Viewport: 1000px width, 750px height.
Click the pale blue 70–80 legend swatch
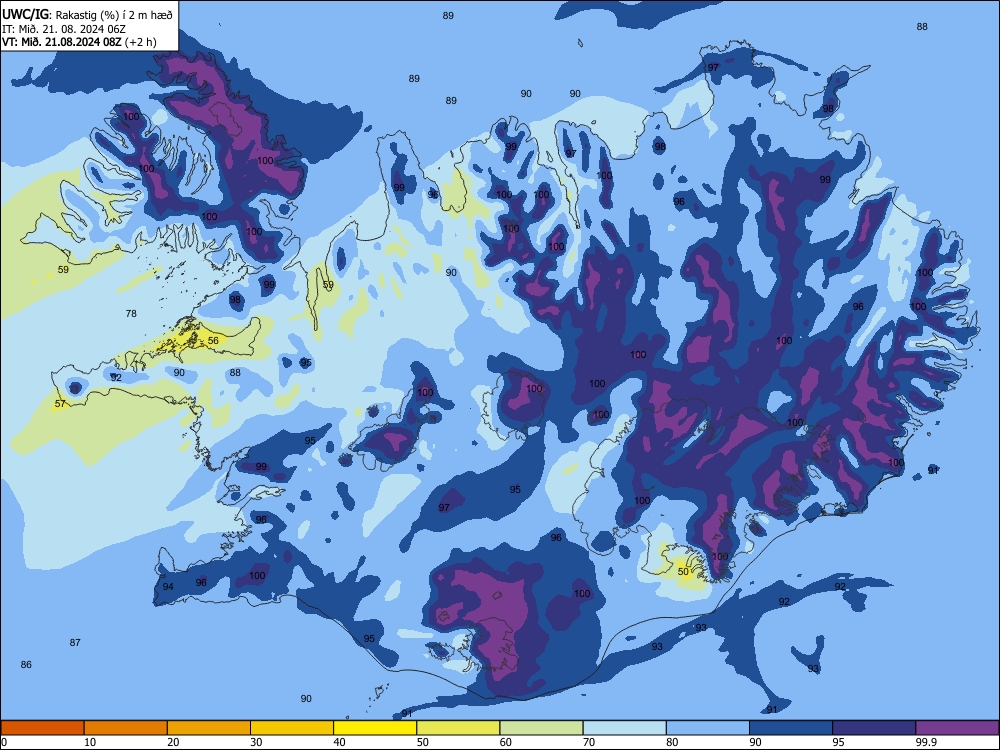point(625,728)
